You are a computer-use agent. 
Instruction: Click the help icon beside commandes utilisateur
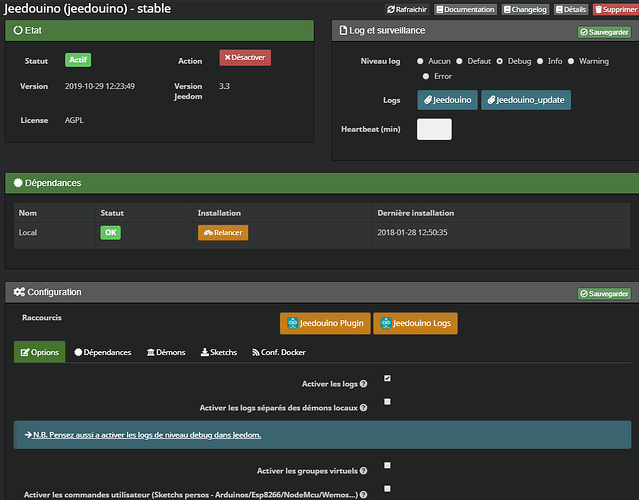click(364, 495)
